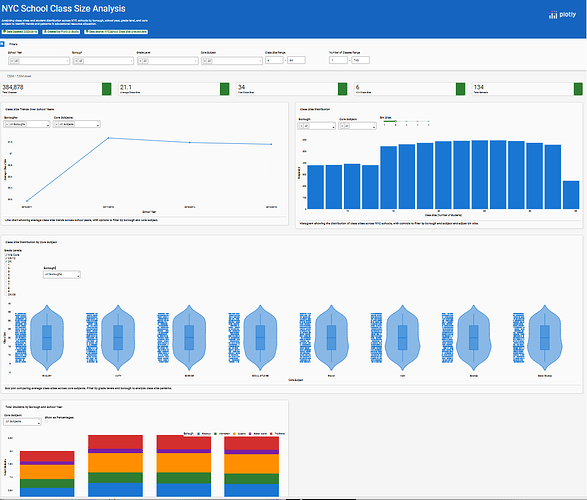Click green icon on Total Schools card
587x500 pixels.
[x=578, y=89]
